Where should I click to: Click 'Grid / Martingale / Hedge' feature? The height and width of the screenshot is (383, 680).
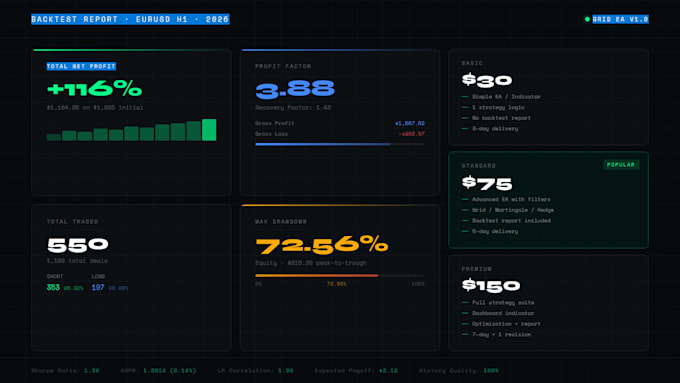click(x=513, y=210)
